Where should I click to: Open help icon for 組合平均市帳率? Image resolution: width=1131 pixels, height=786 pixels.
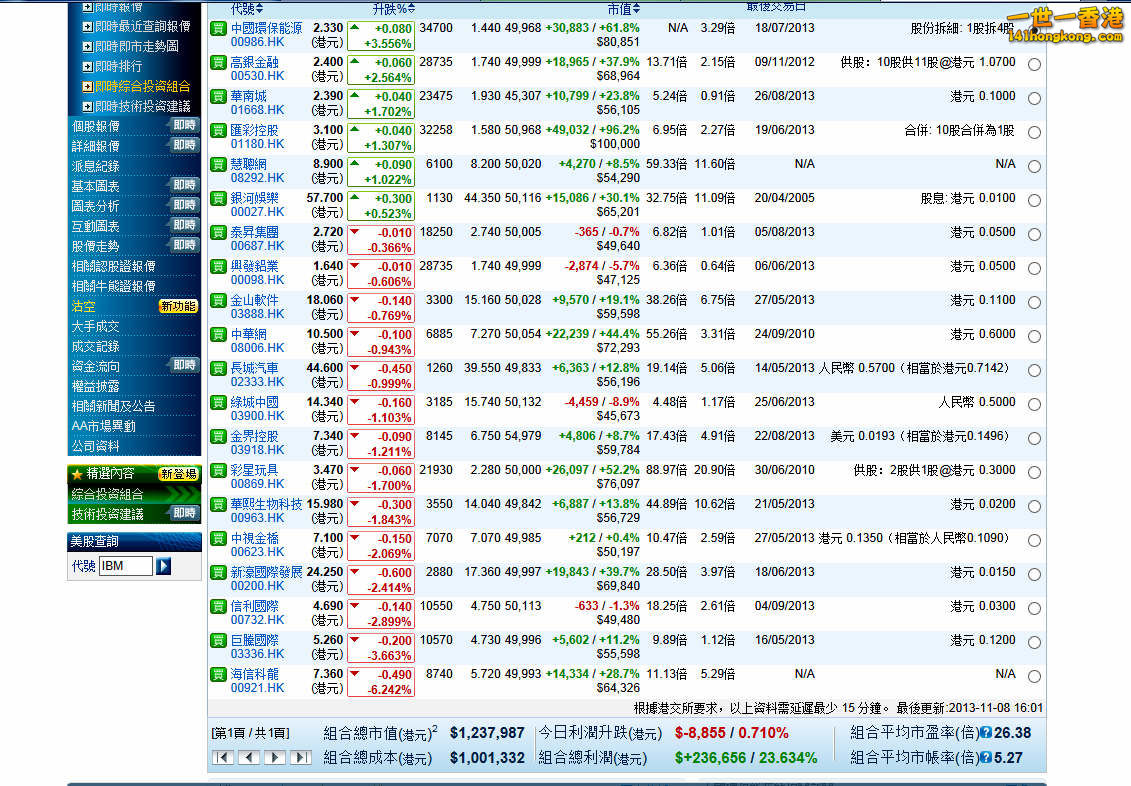[986, 758]
